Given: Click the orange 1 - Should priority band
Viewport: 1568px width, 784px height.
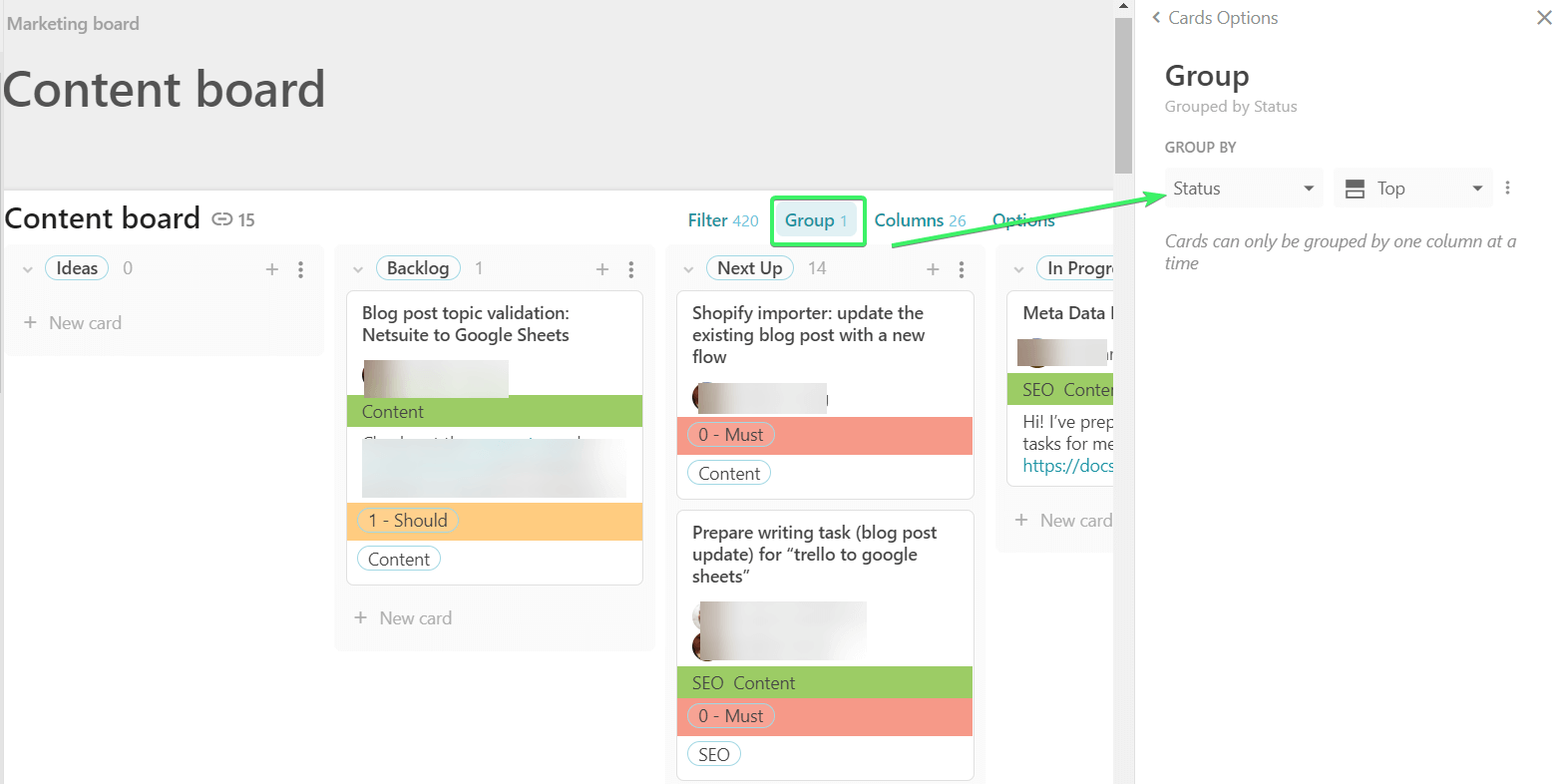Looking at the screenshot, I should pos(495,521).
